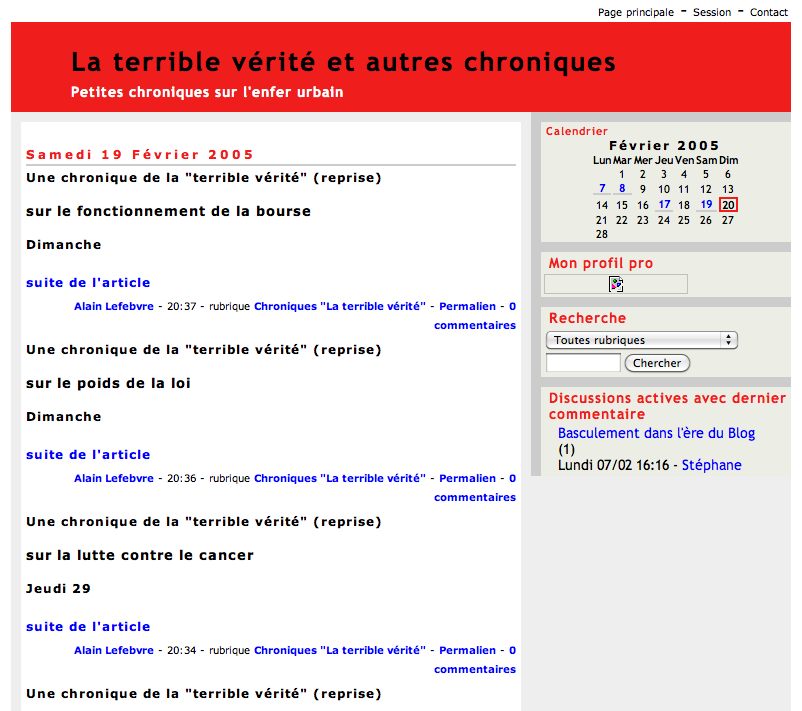Open the Contact link in top navigation
The height and width of the screenshot is (711, 802).
point(769,12)
